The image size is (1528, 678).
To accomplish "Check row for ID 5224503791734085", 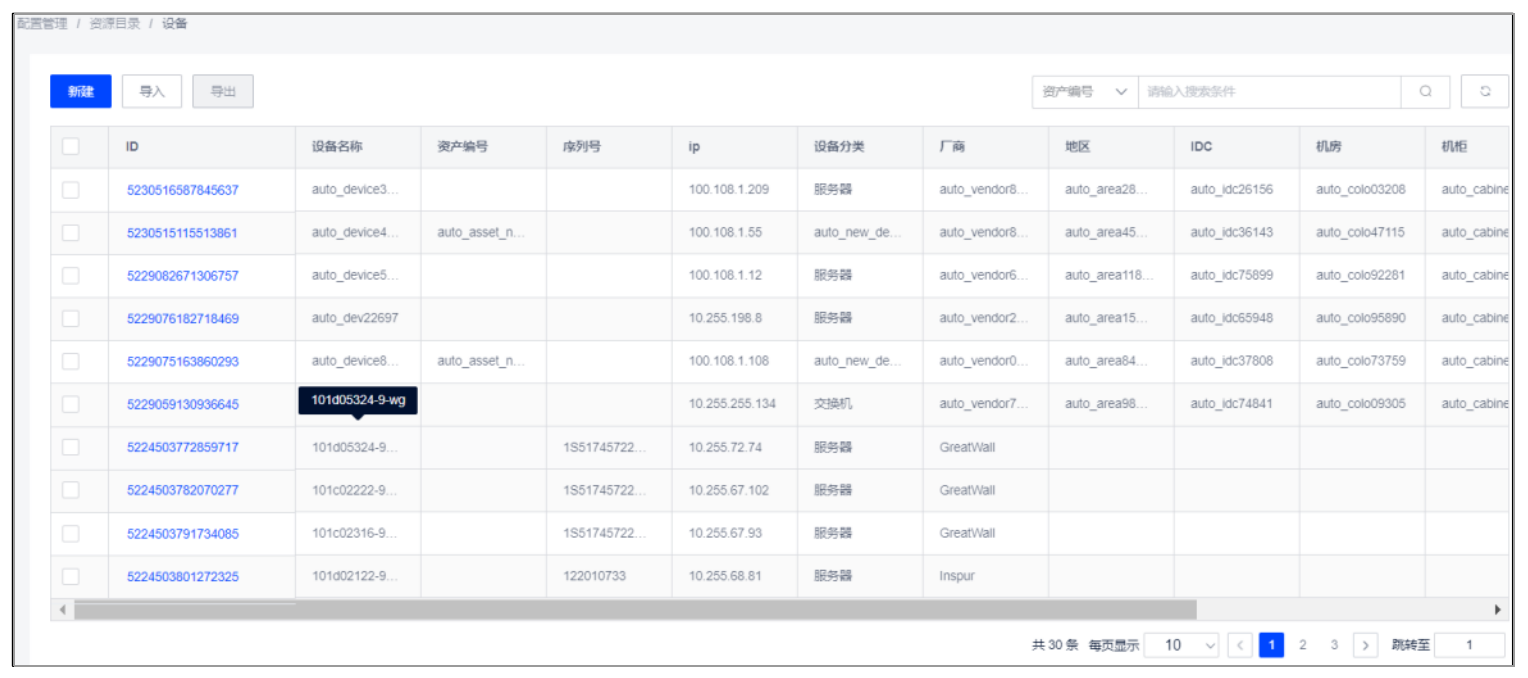I will (x=70, y=533).
